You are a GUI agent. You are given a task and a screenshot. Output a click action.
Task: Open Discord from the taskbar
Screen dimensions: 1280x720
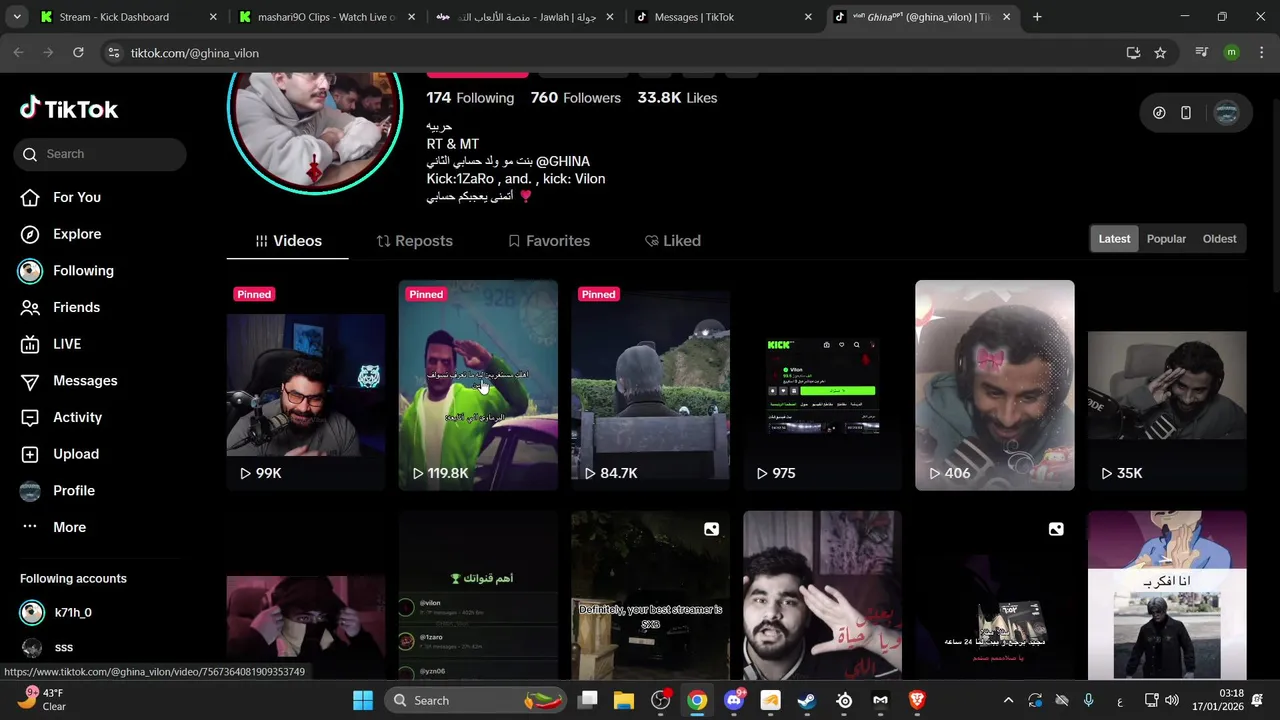pyautogui.click(x=734, y=700)
